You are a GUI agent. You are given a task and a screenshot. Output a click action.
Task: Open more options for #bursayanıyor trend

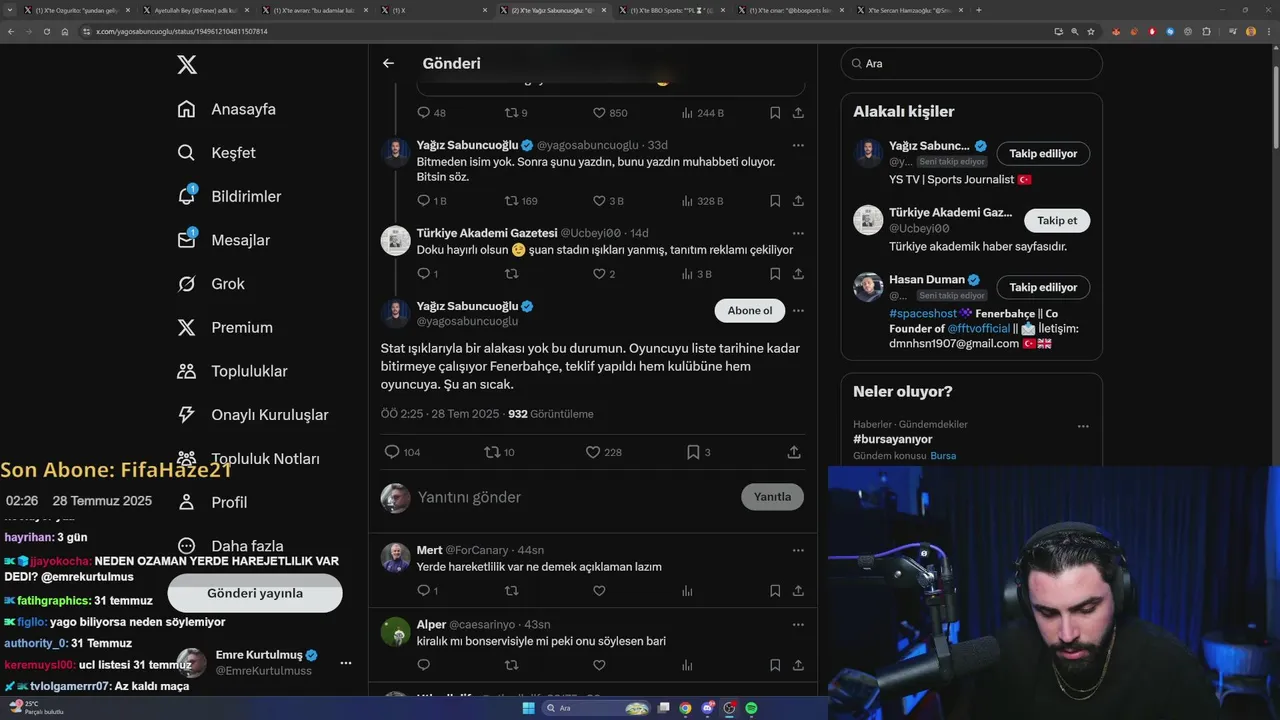[1083, 426]
